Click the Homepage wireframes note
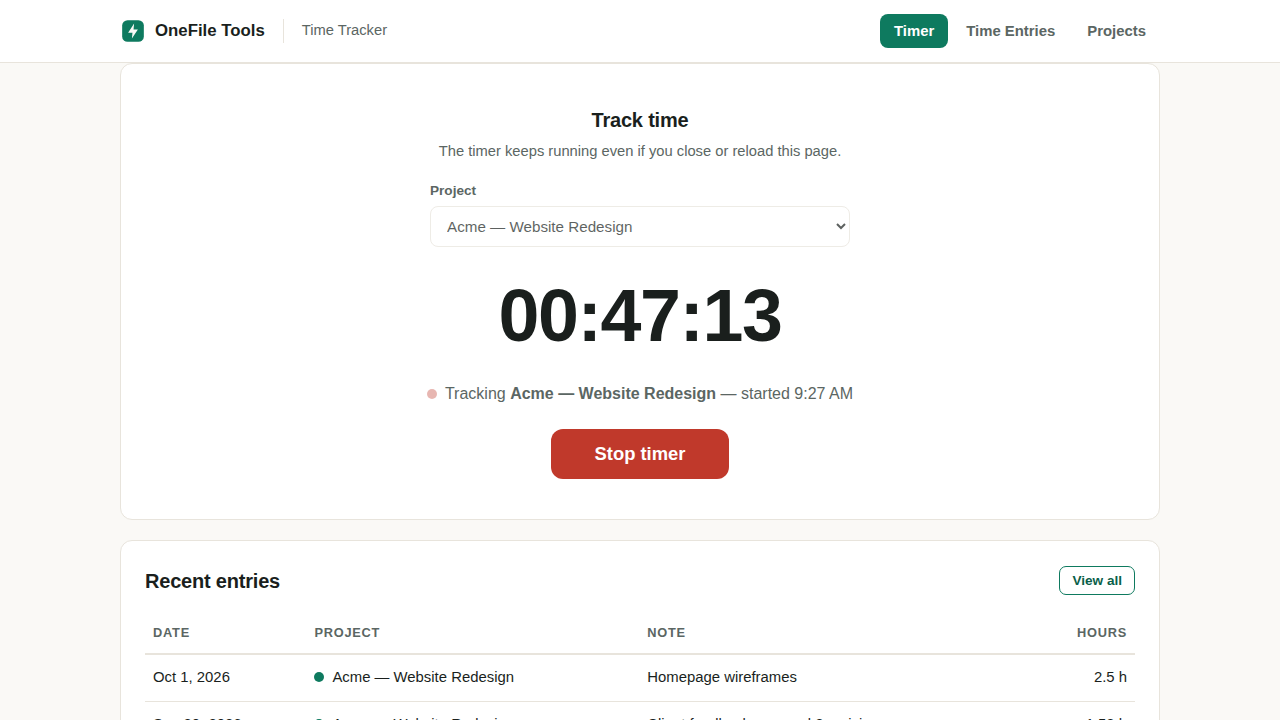Screen dimensions: 1280x720 tap(722, 677)
